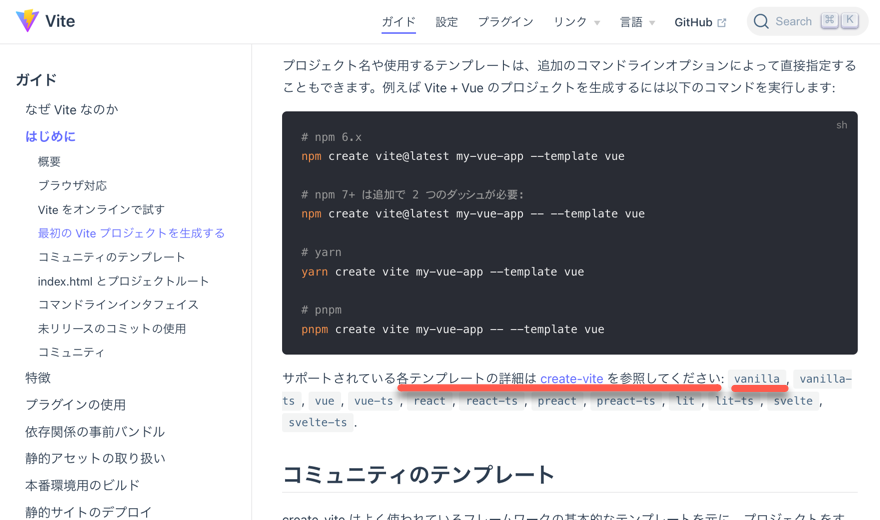Jump to index.html とプロジェクトルート section
Screen dimensions: 880x520
pos(123,280)
